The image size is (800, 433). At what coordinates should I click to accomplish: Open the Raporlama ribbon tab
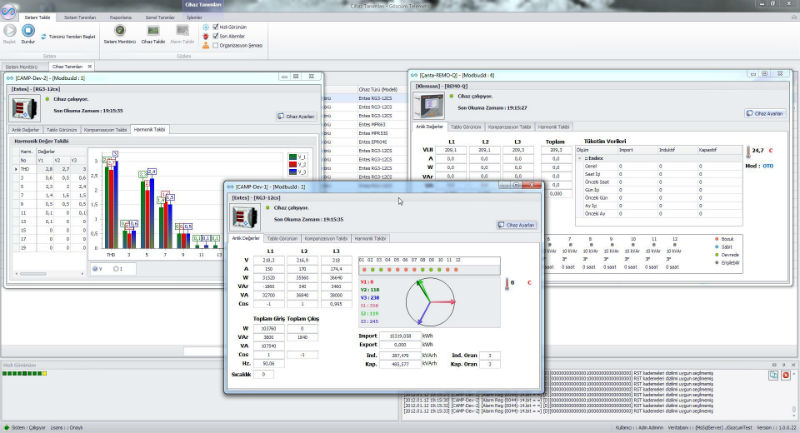pos(120,17)
